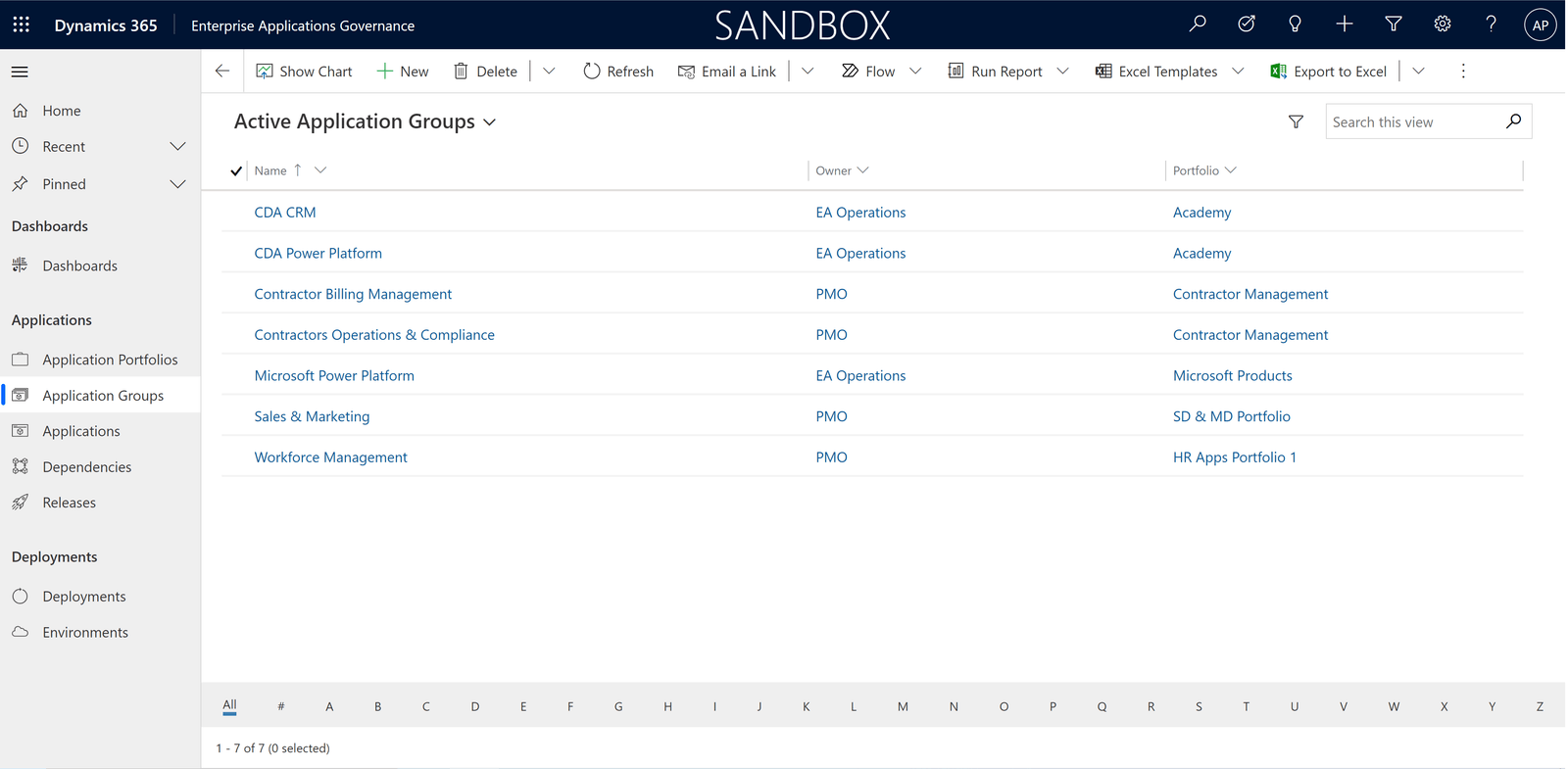This screenshot has width=1568, height=769.
Task: Click the global search magnifier icon
Action: click(x=1198, y=24)
